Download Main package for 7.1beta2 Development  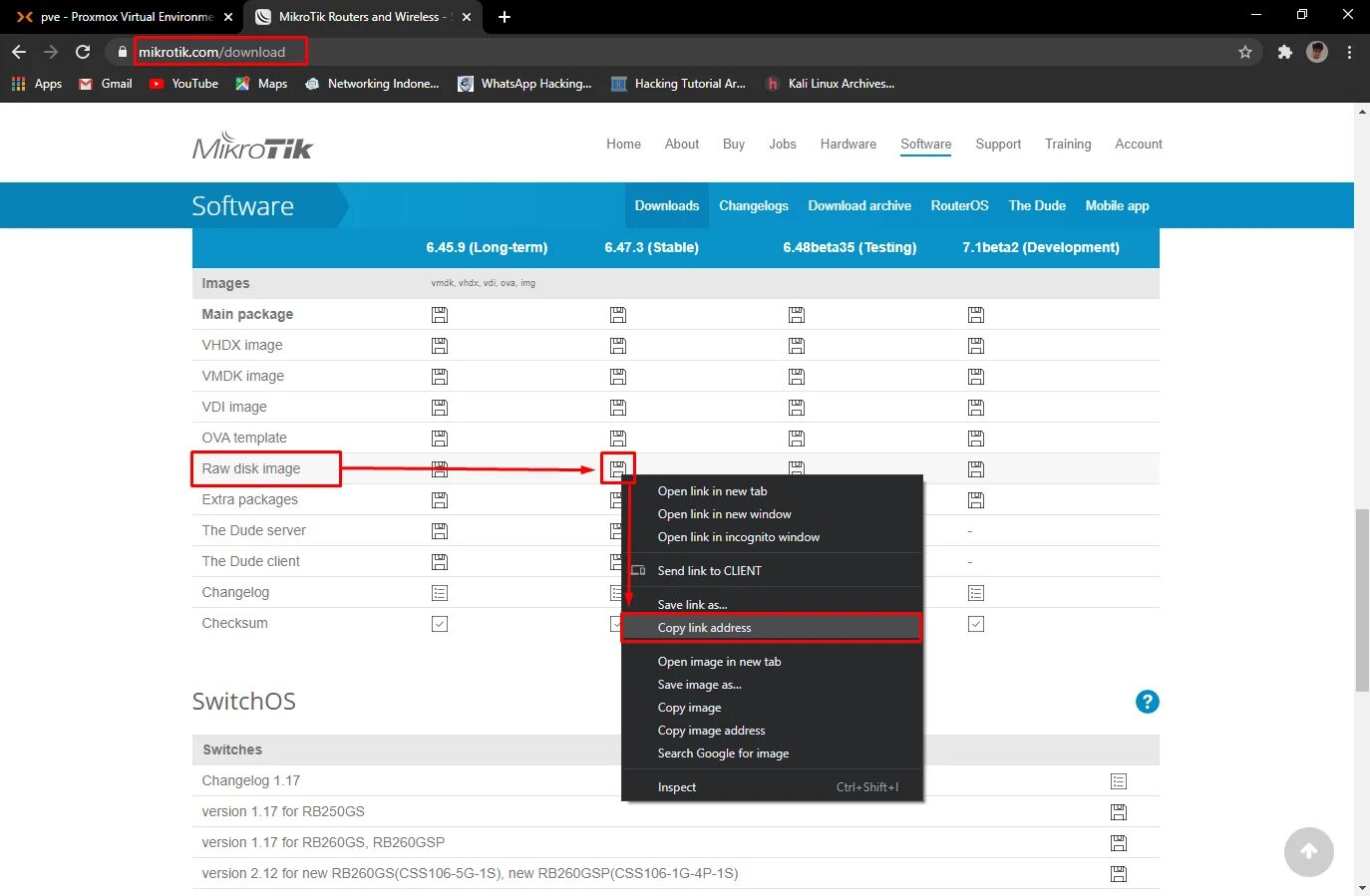click(x=976, y=315)
